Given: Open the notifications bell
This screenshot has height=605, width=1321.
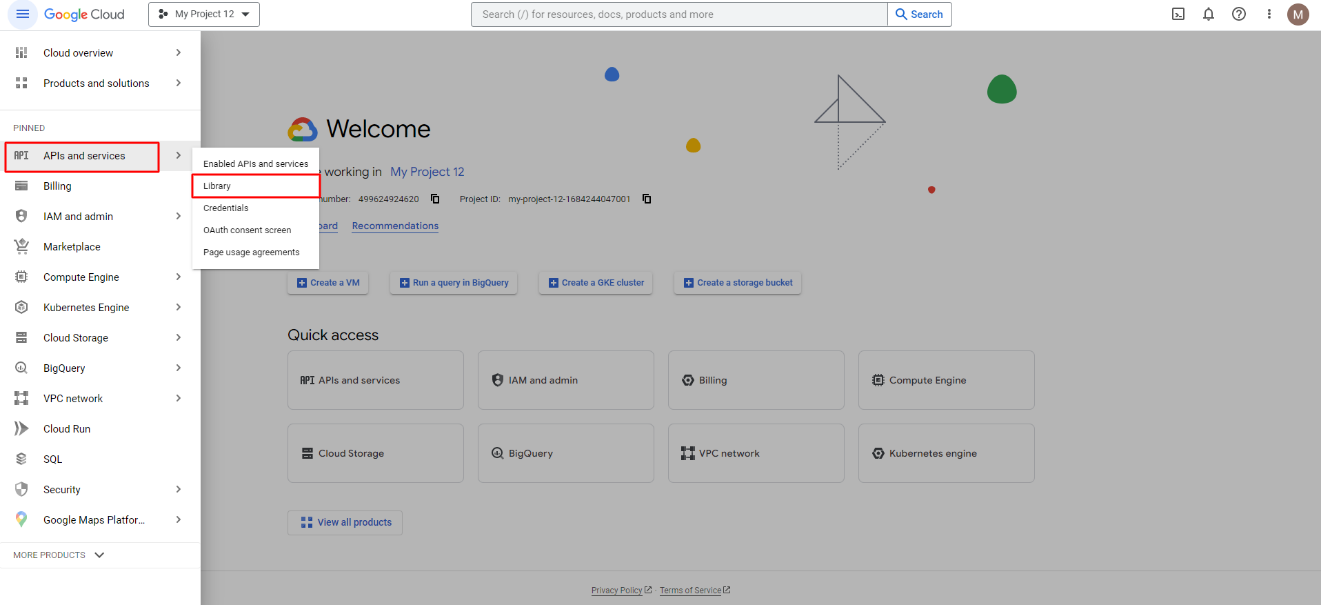Looking at the screenshot, I should (1209, 14).
